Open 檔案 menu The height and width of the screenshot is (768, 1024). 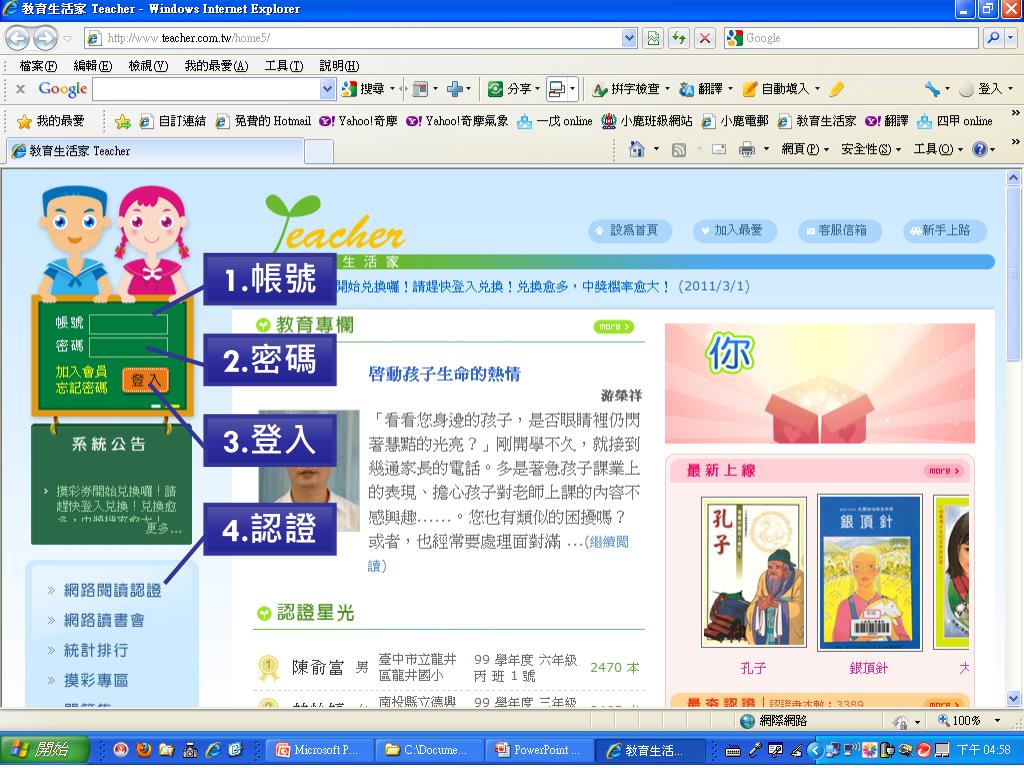[x=38, y=66]
